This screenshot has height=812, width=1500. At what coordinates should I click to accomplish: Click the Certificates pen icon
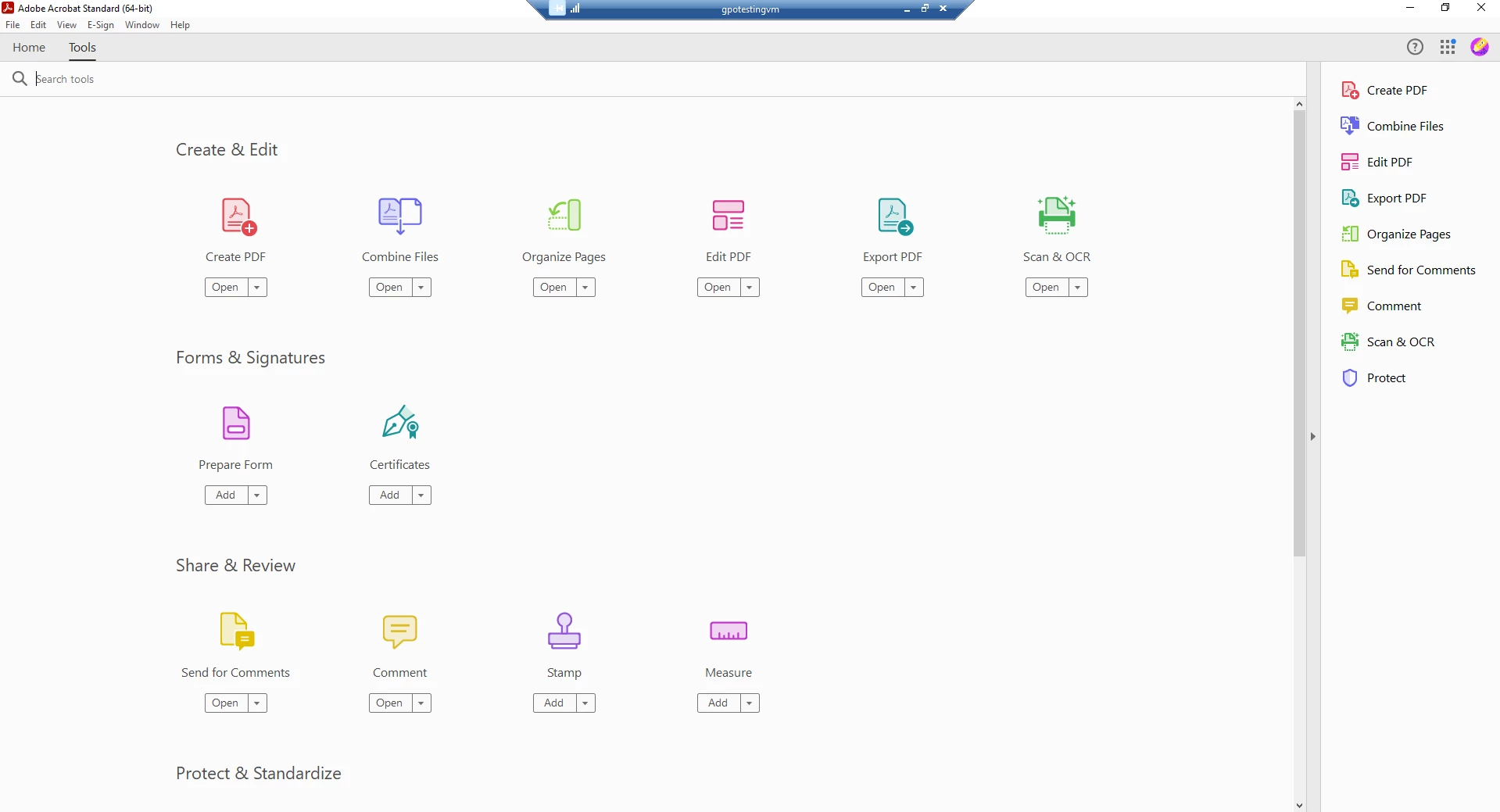(400, 422)
